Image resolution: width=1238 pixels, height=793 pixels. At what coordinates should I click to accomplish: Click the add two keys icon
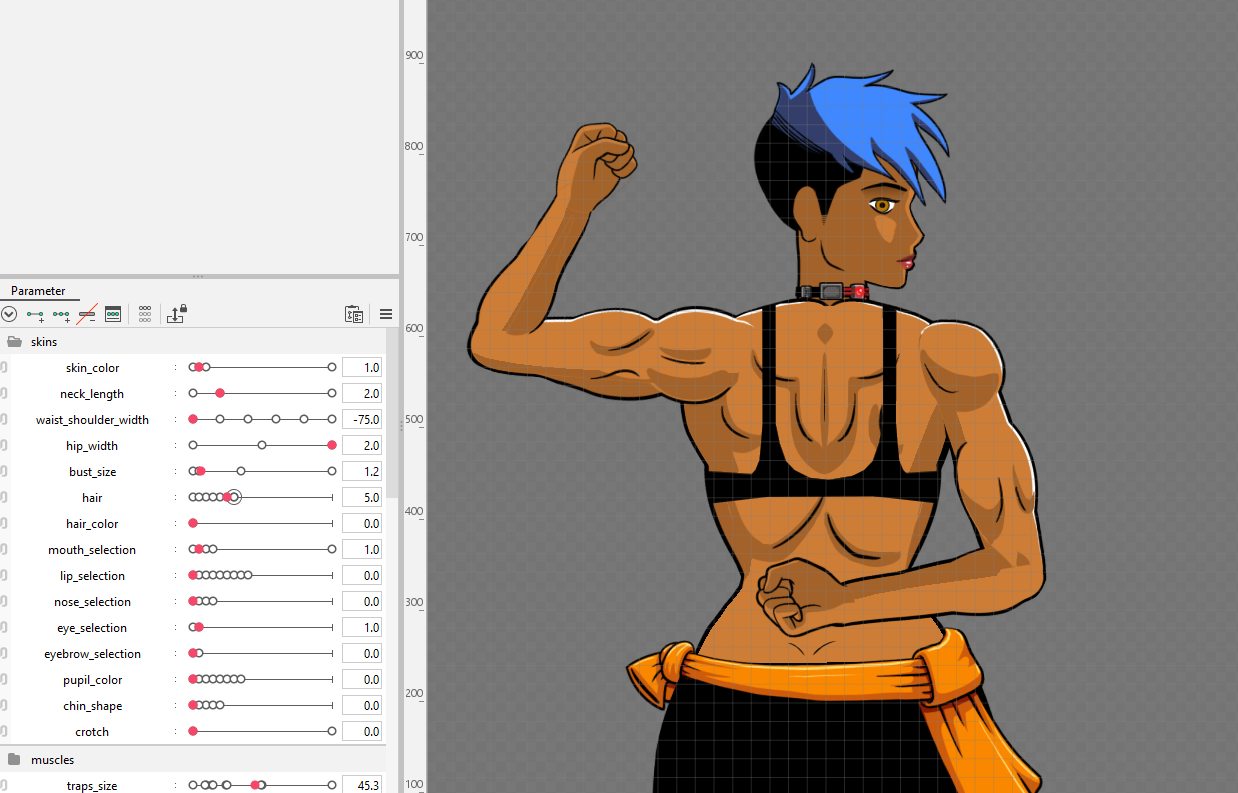(35, 314)
